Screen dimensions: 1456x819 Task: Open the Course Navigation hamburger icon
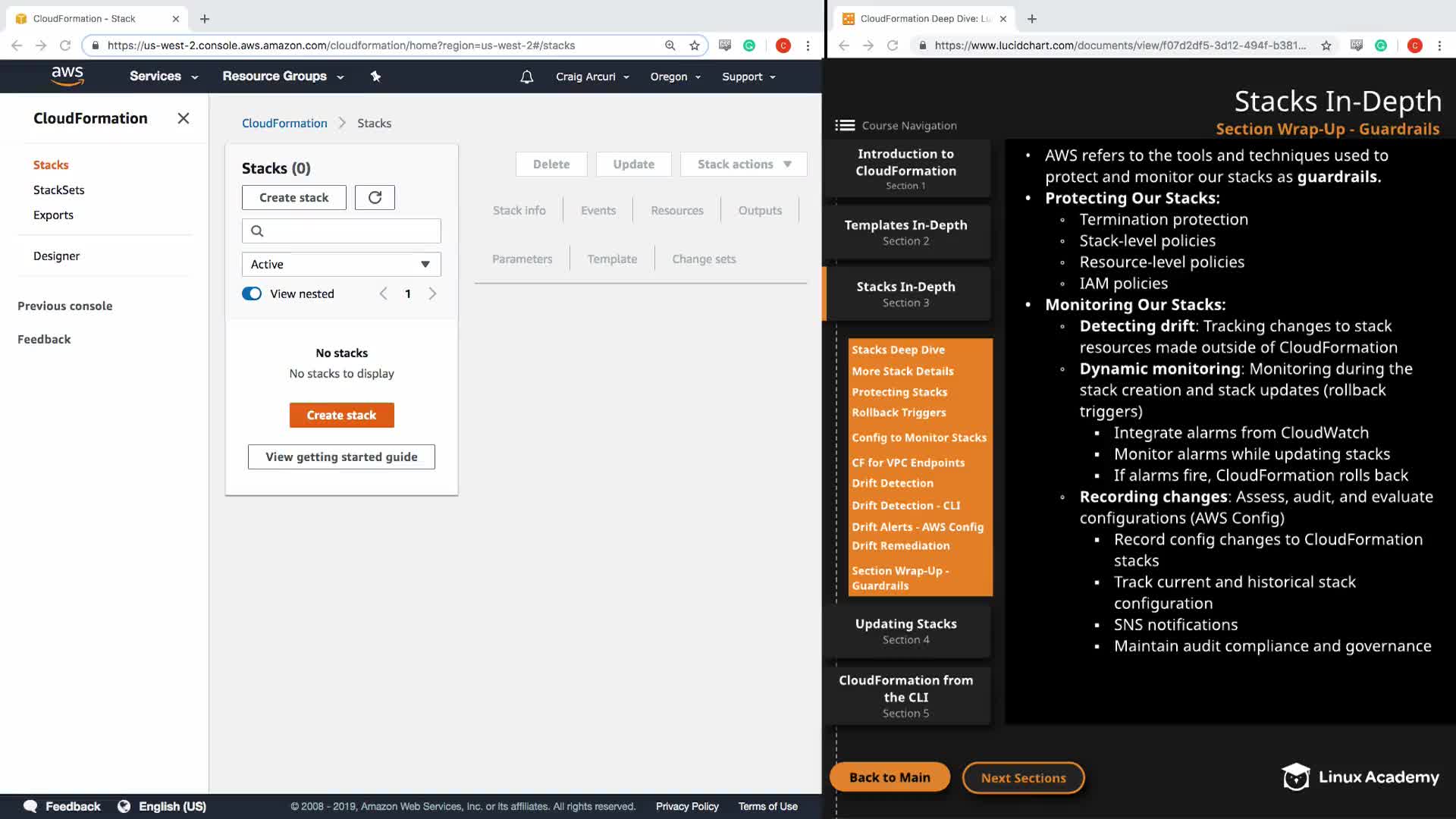[x=845, y=126]
